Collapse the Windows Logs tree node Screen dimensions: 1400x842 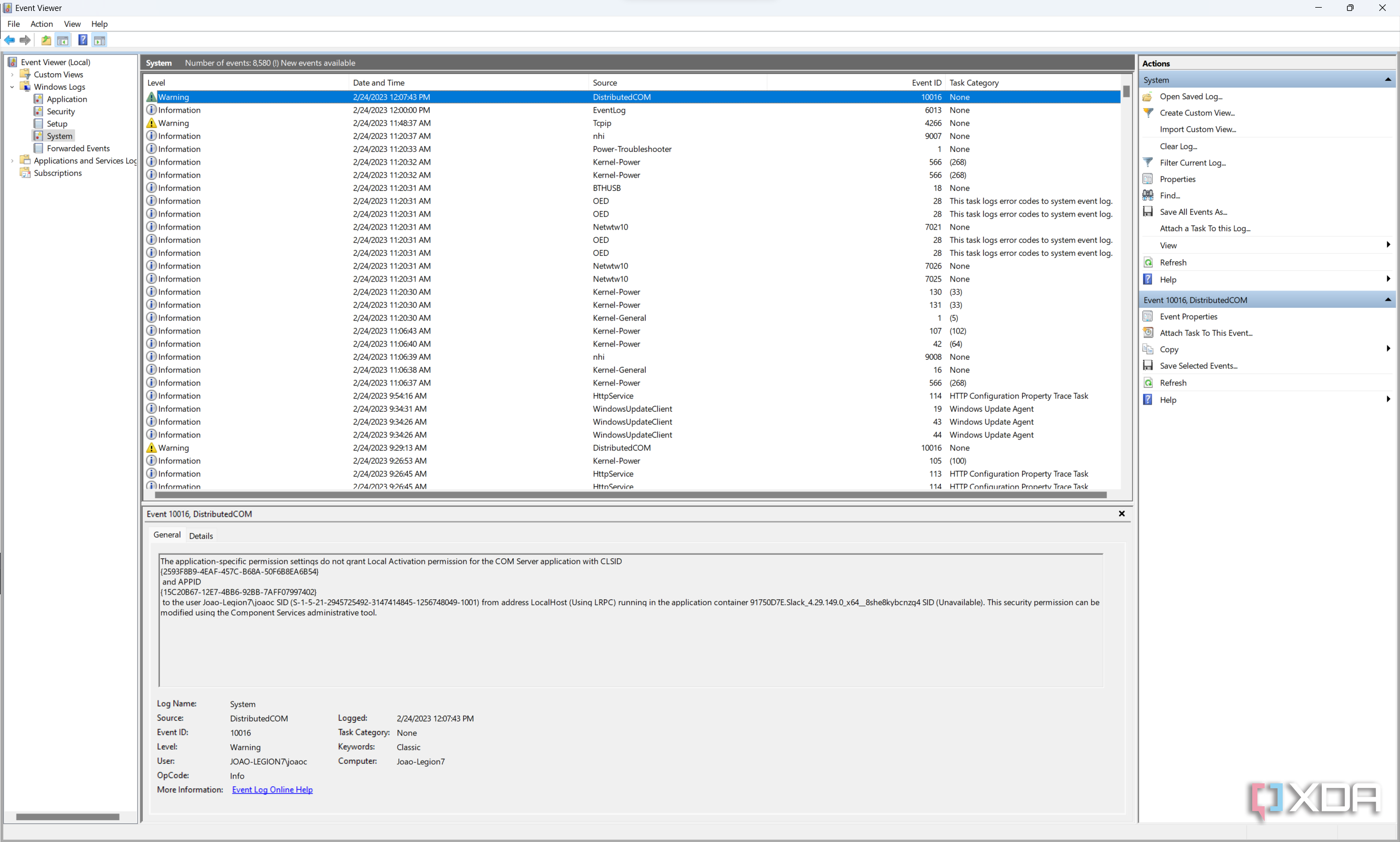point(13,87)
